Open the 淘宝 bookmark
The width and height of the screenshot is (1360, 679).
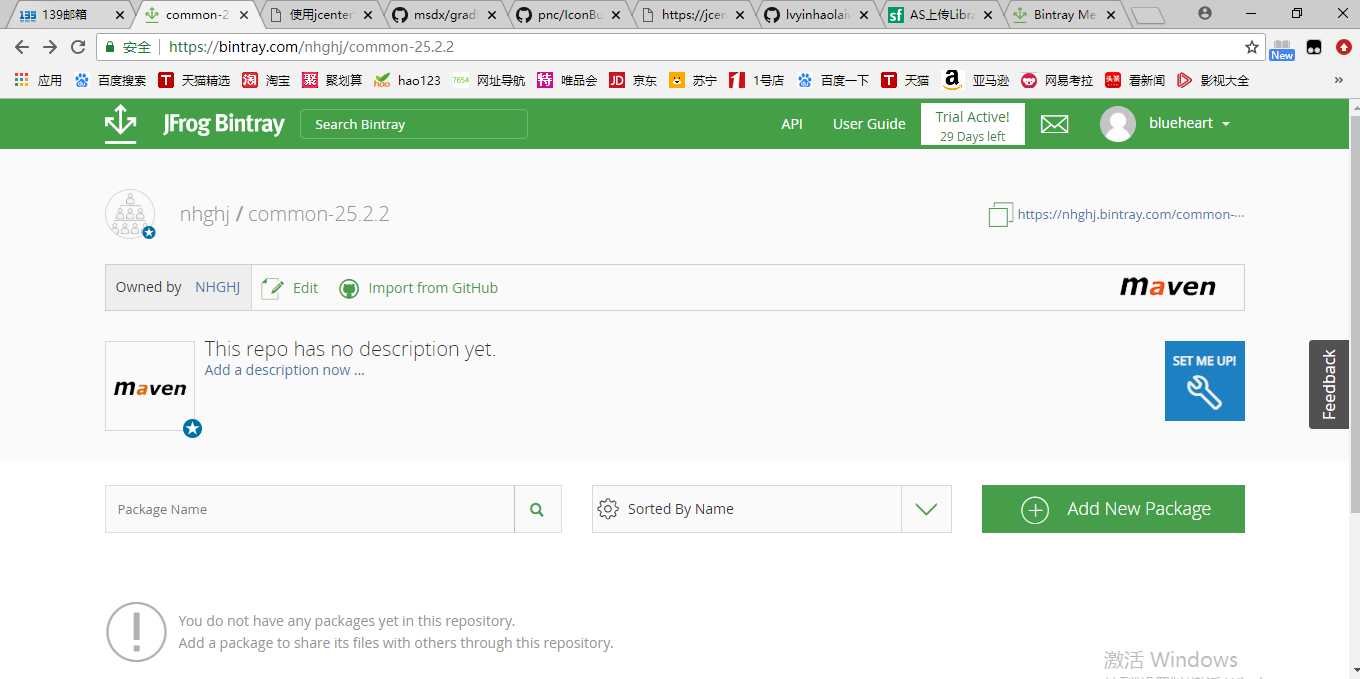(x=265, y=80)
